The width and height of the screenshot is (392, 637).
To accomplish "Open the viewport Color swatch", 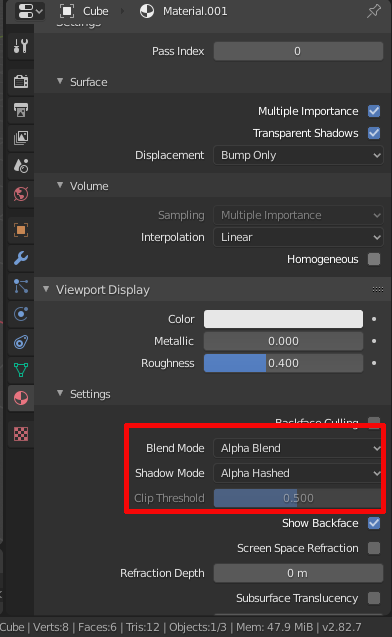I will click(x=284, y=319).
